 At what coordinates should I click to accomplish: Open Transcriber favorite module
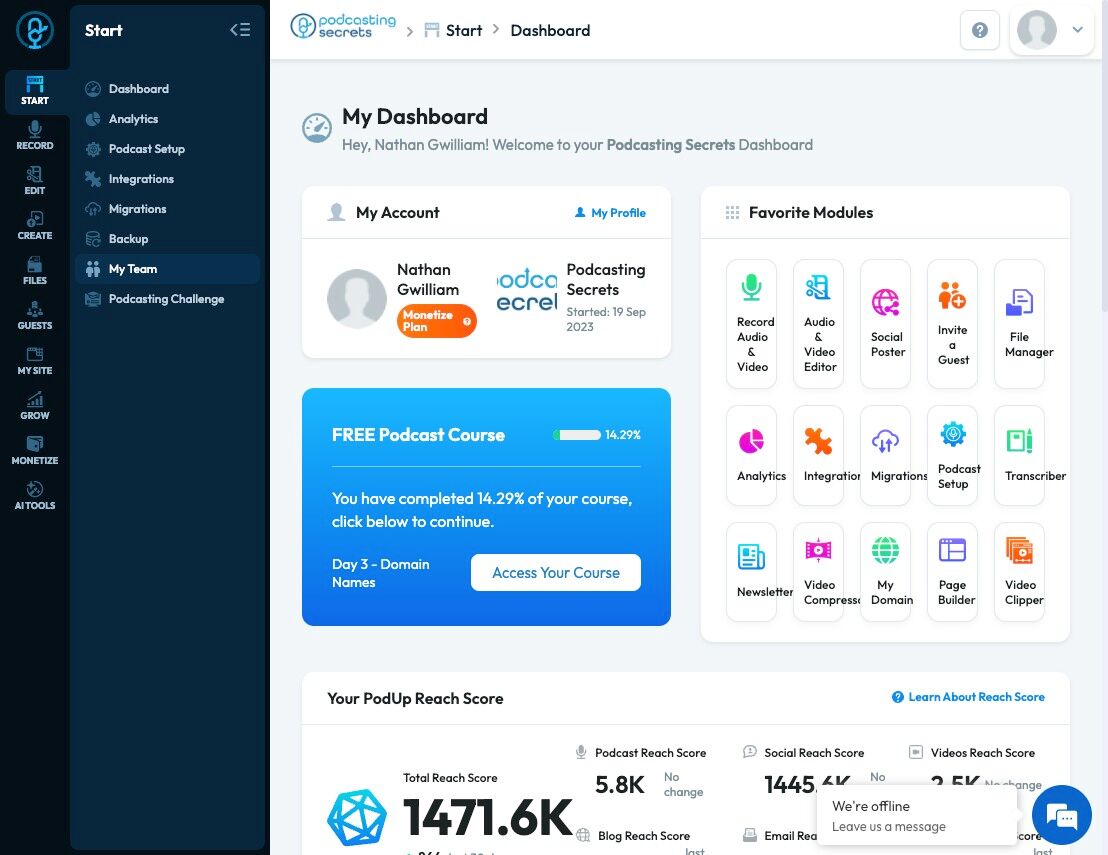point(1020,455)
